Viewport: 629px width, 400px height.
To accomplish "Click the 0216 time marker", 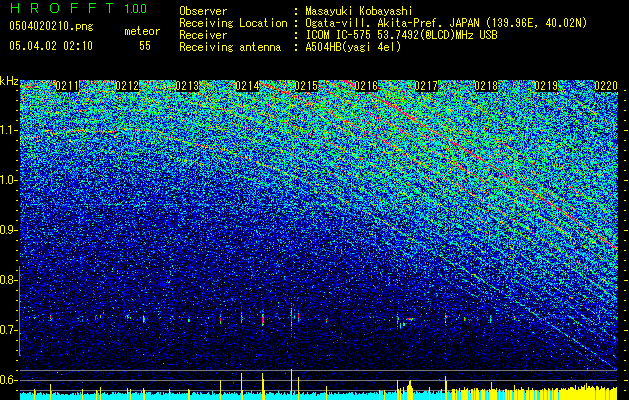I will pyautogui.click(x=367, y=86).
